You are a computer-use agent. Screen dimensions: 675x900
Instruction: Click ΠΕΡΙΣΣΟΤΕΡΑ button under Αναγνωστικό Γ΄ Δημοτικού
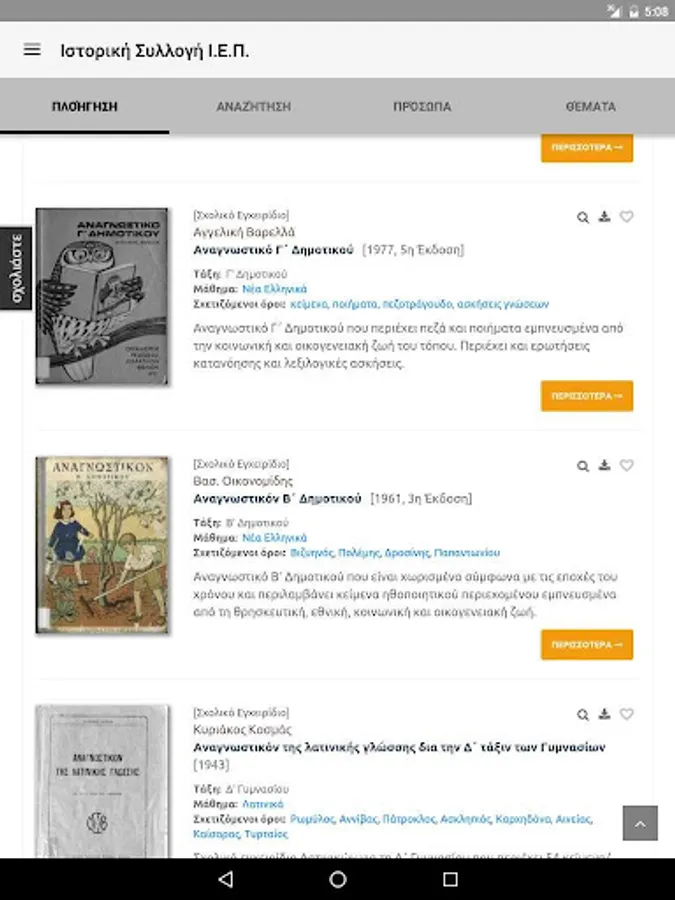click(587, 396)
